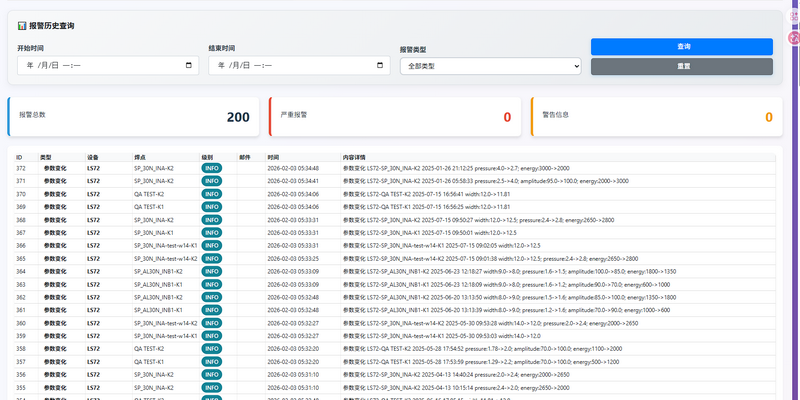800x400 pixels.
Task: Select the time cell in row 359
Action: tap(293, 336)
